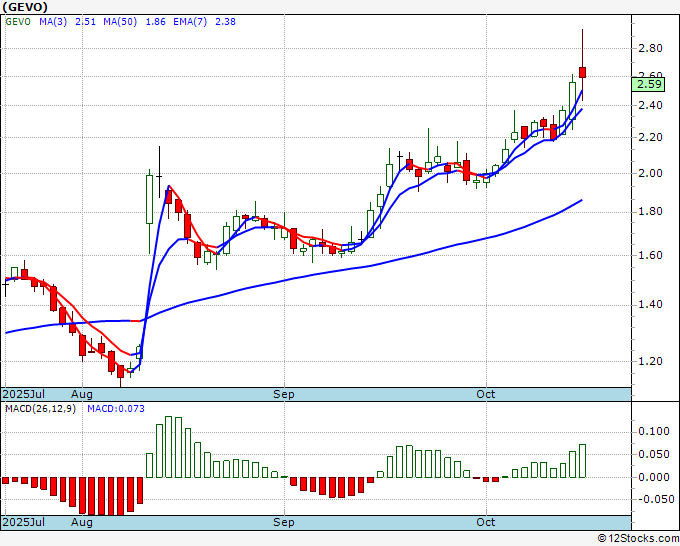Click 2025Jul on the MACD panel time axis
Viewport: 680px width, 546px height.
coord(24,522)
